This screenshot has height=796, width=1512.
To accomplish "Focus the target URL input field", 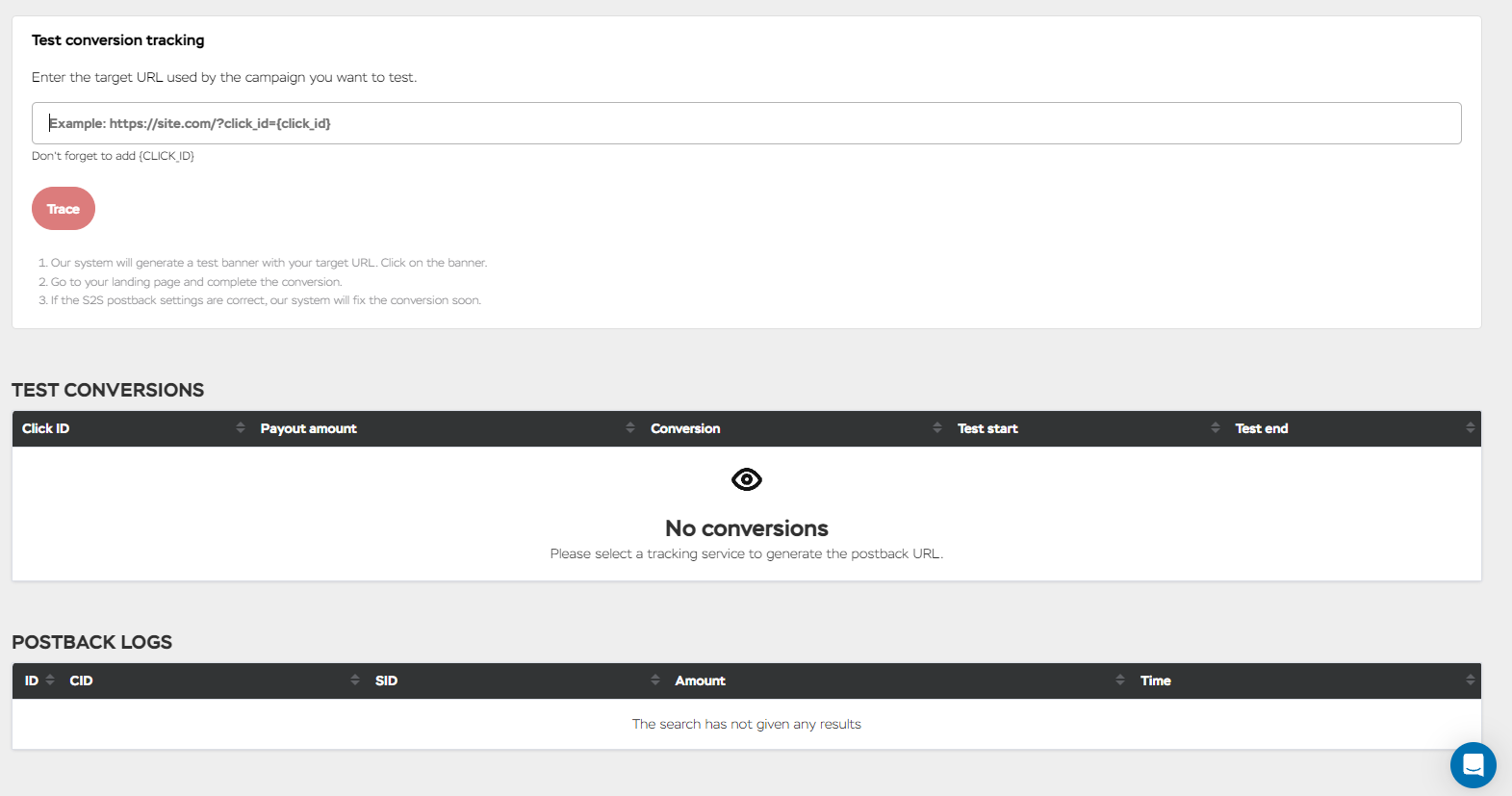I will [746, 123].
